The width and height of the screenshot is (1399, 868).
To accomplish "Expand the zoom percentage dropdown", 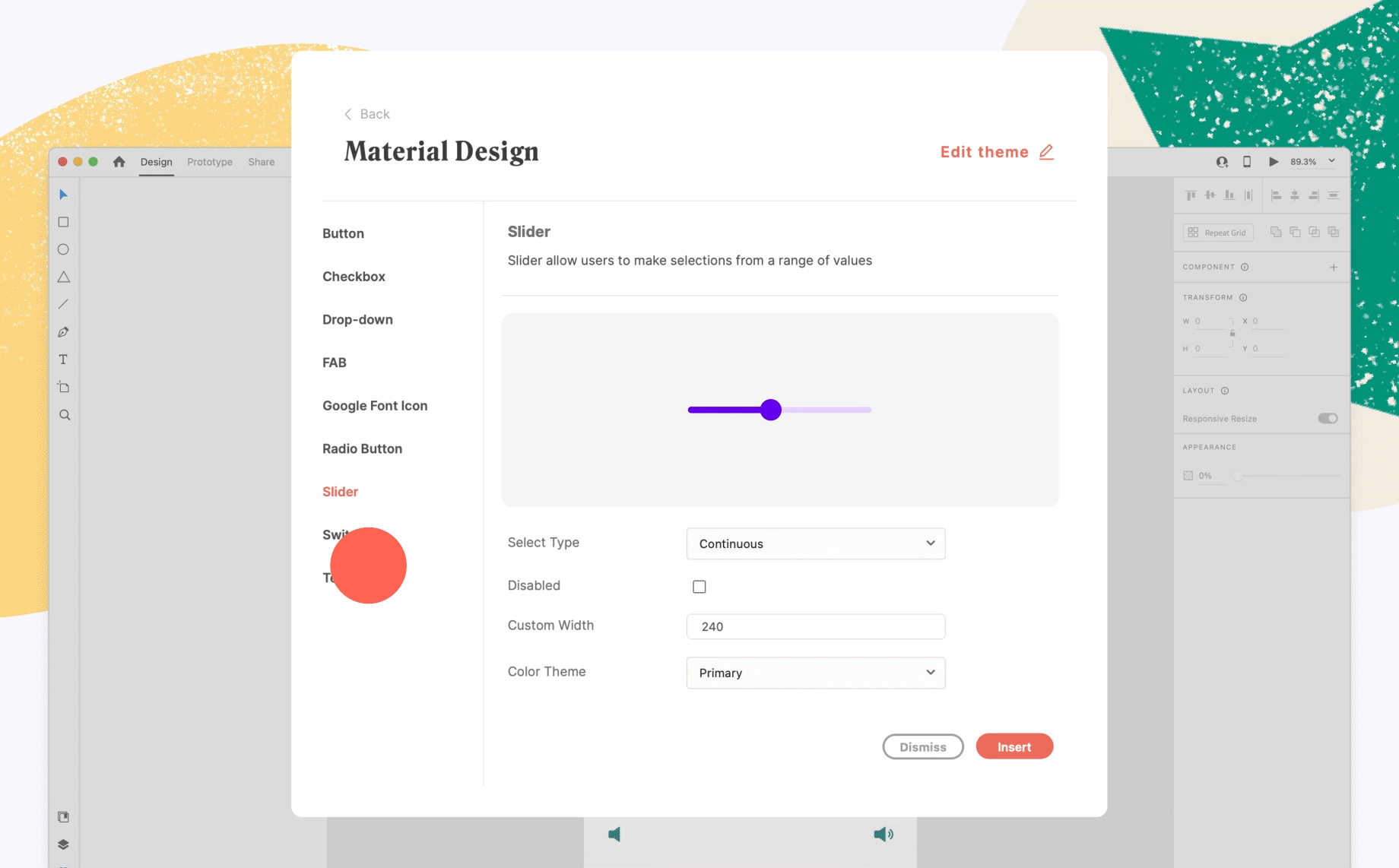I will pos(1332,161).
